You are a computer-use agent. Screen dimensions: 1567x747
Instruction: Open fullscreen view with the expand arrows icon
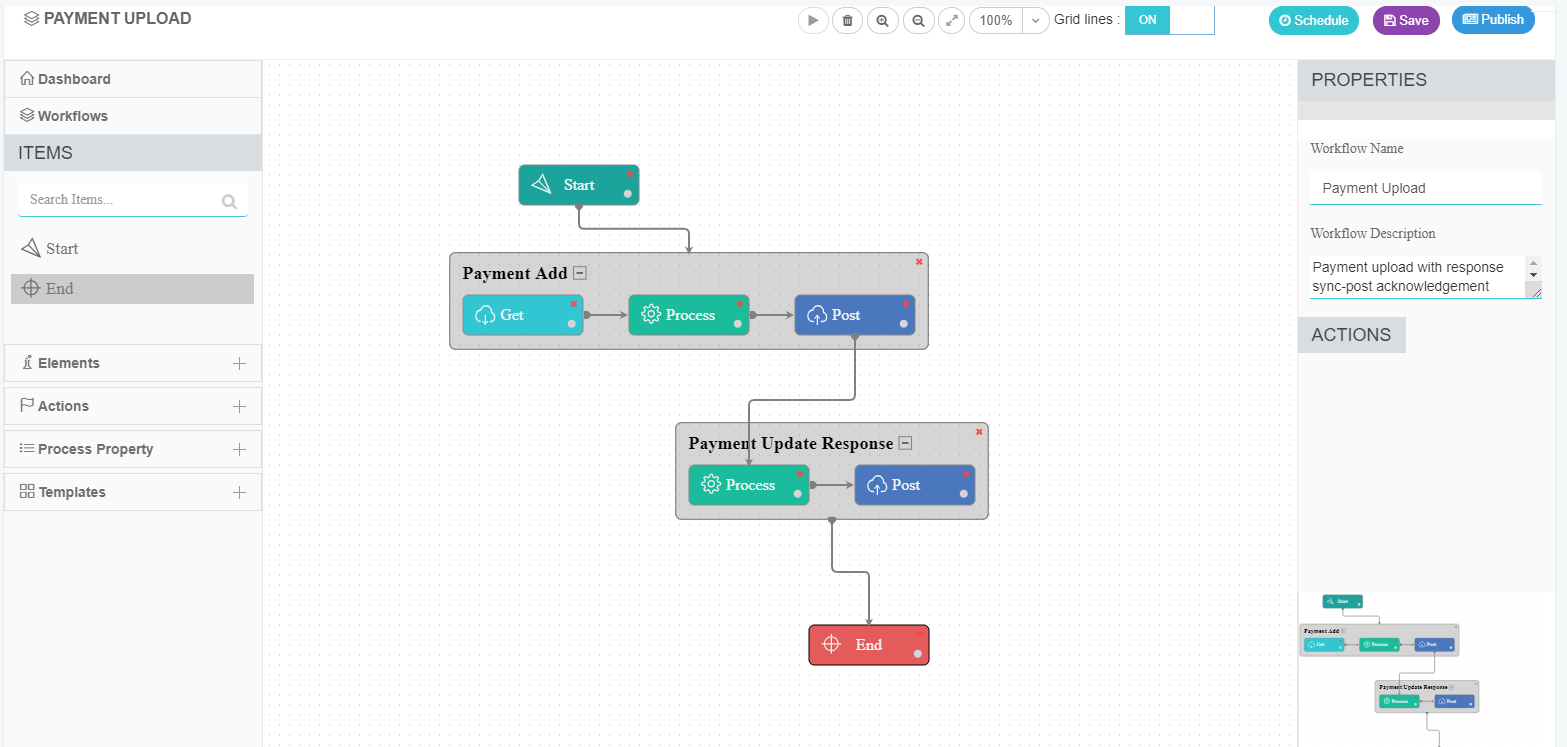951,20
